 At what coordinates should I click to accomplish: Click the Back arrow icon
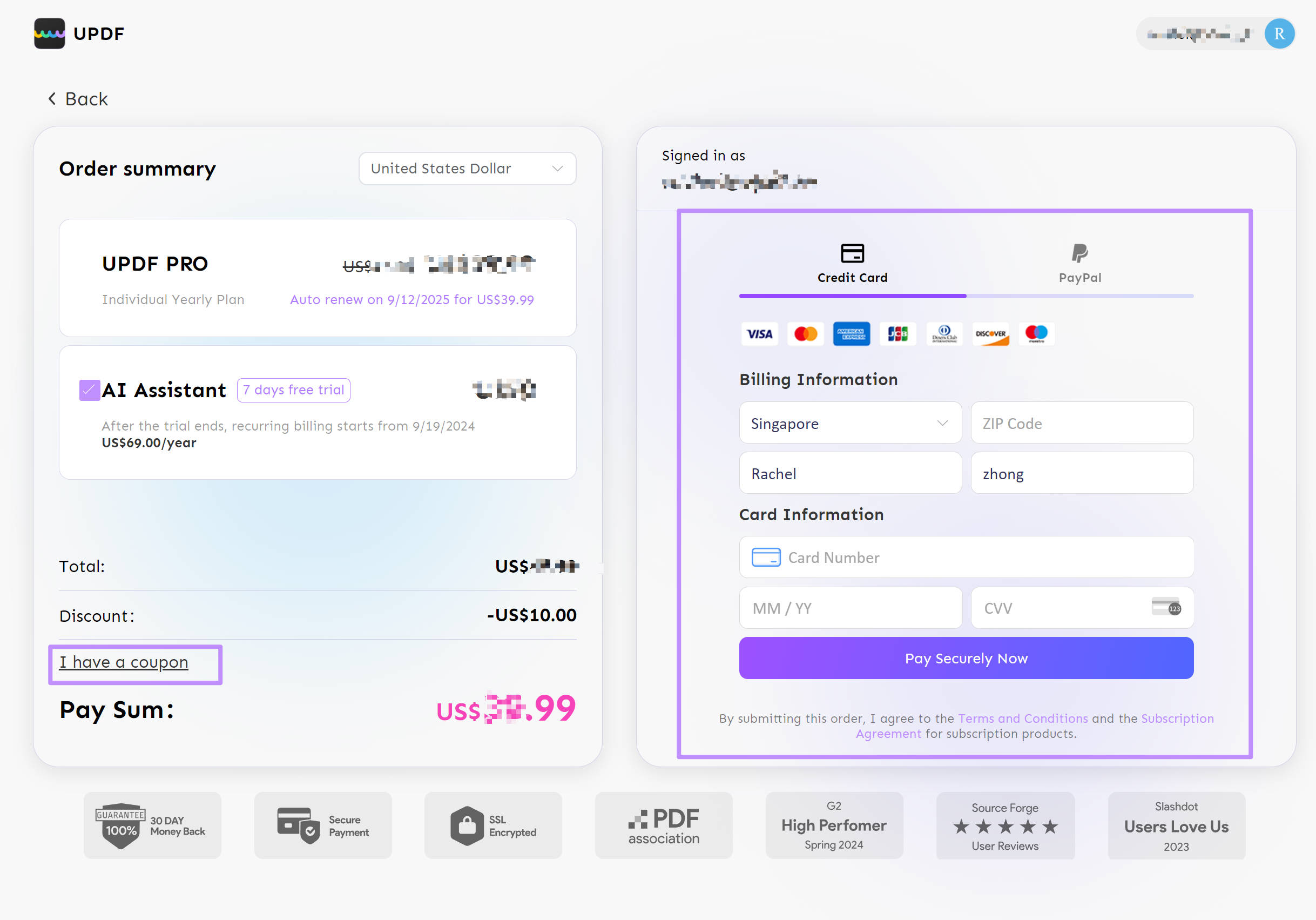tap(52, 99)
